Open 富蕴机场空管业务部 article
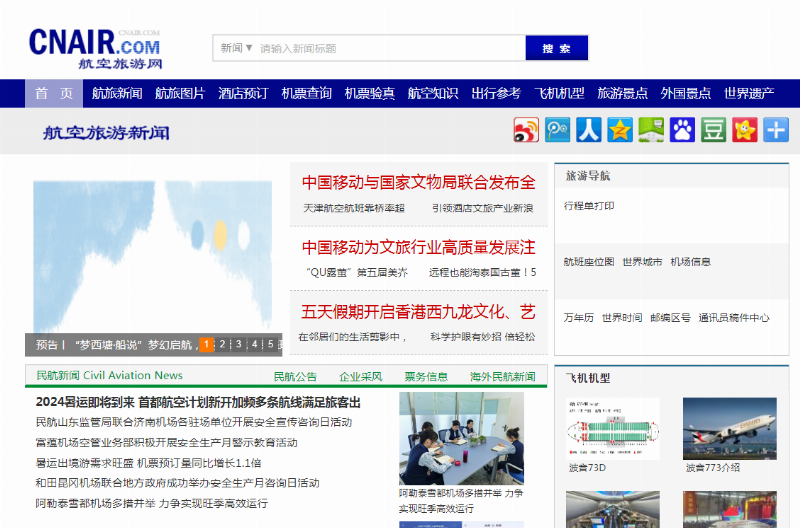 coord(166,442)
